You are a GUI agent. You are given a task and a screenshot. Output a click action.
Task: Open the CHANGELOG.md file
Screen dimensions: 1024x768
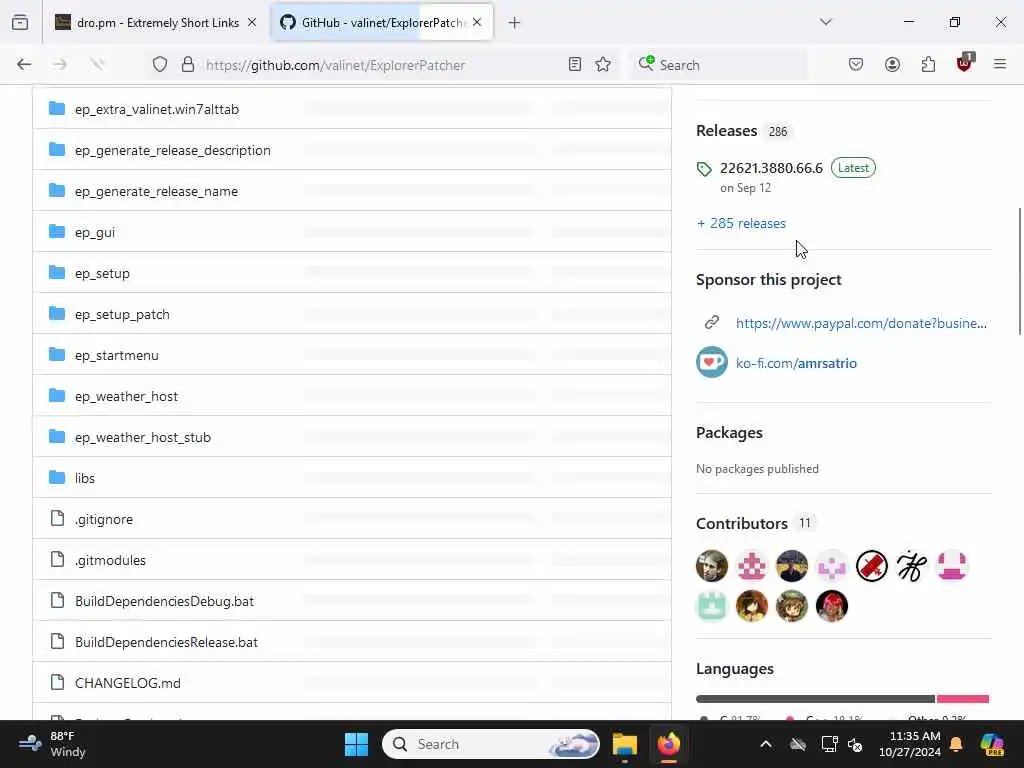click(x=127, y=683)
